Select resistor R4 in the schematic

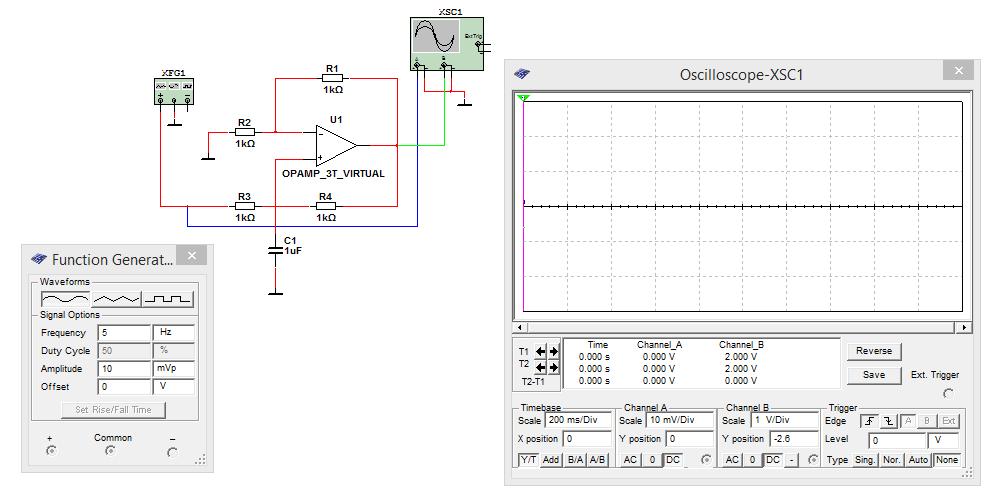pos(325,205)
